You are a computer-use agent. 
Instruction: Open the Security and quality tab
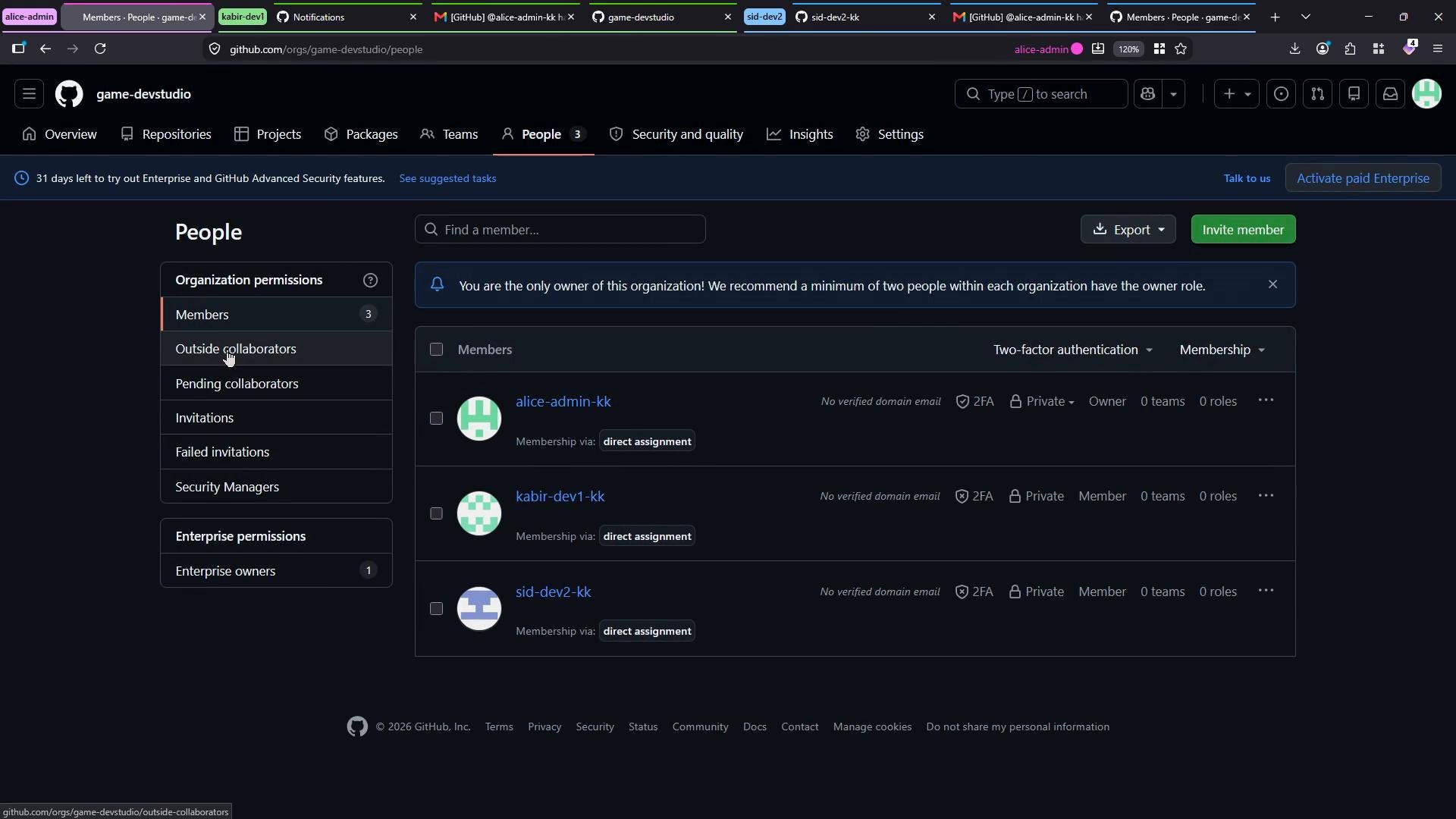(676, 134)
